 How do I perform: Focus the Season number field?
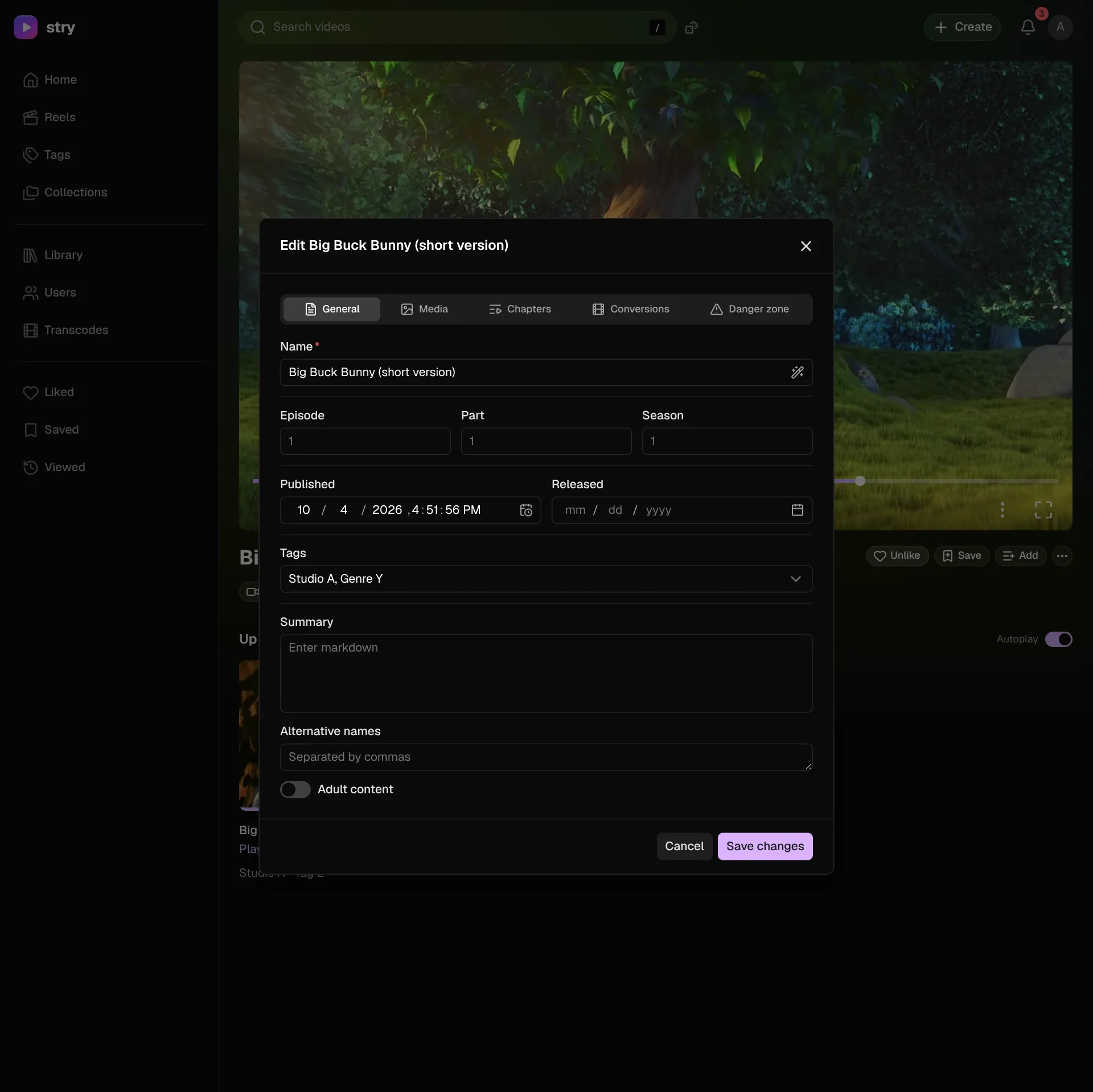click(x=727, y=441)
